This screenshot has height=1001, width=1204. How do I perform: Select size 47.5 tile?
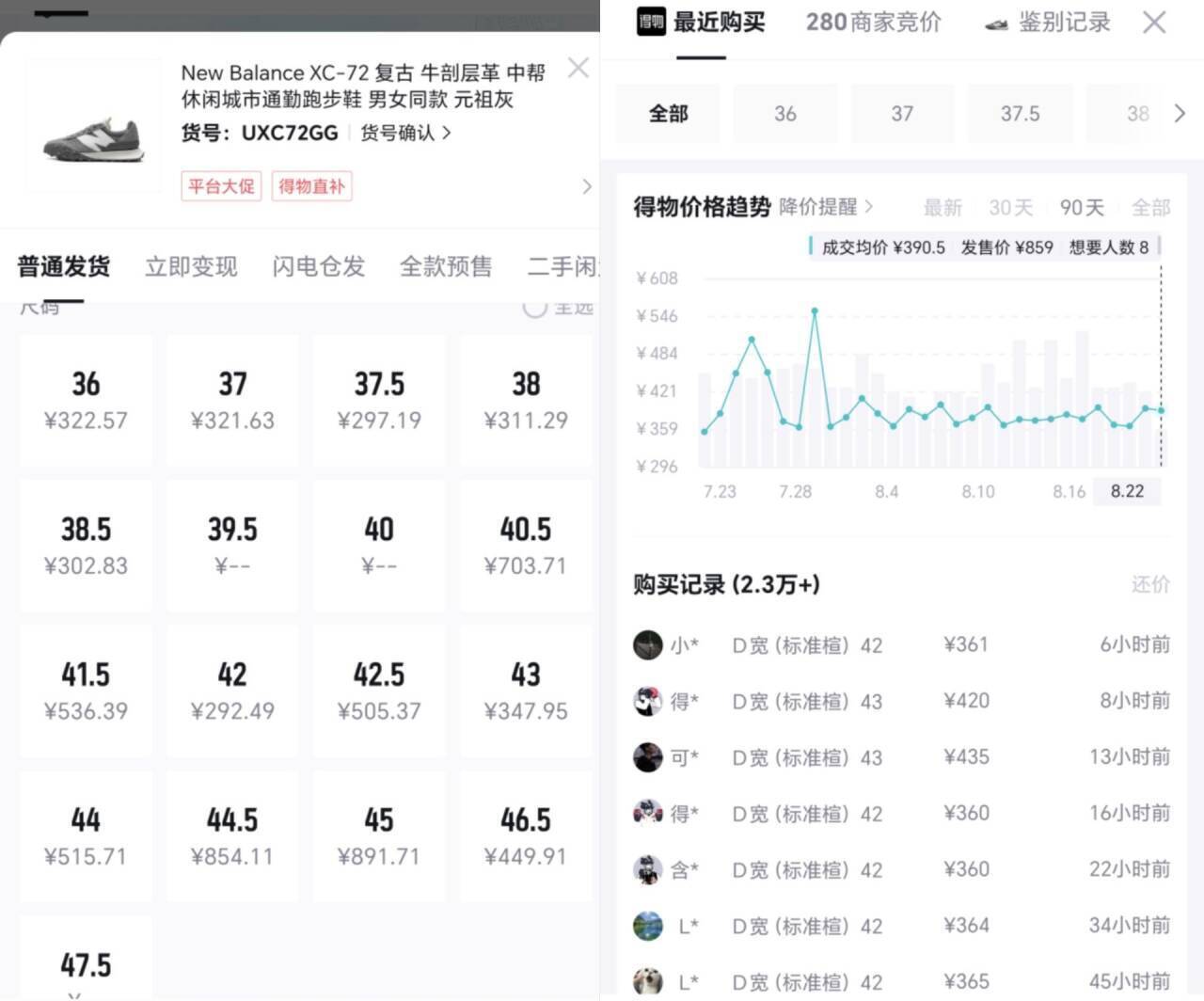click(86, 959)
